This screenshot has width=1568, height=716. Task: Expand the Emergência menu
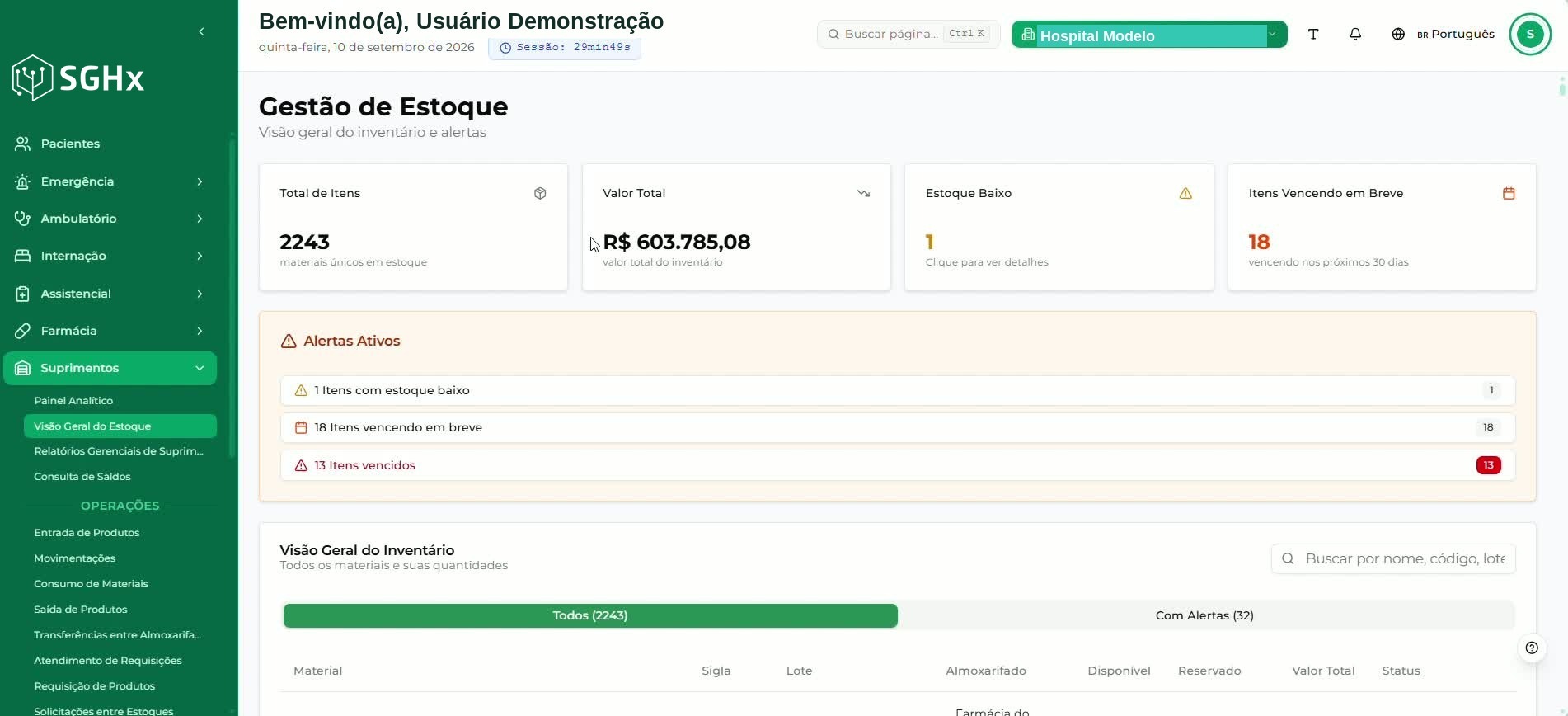coord(200,181)
